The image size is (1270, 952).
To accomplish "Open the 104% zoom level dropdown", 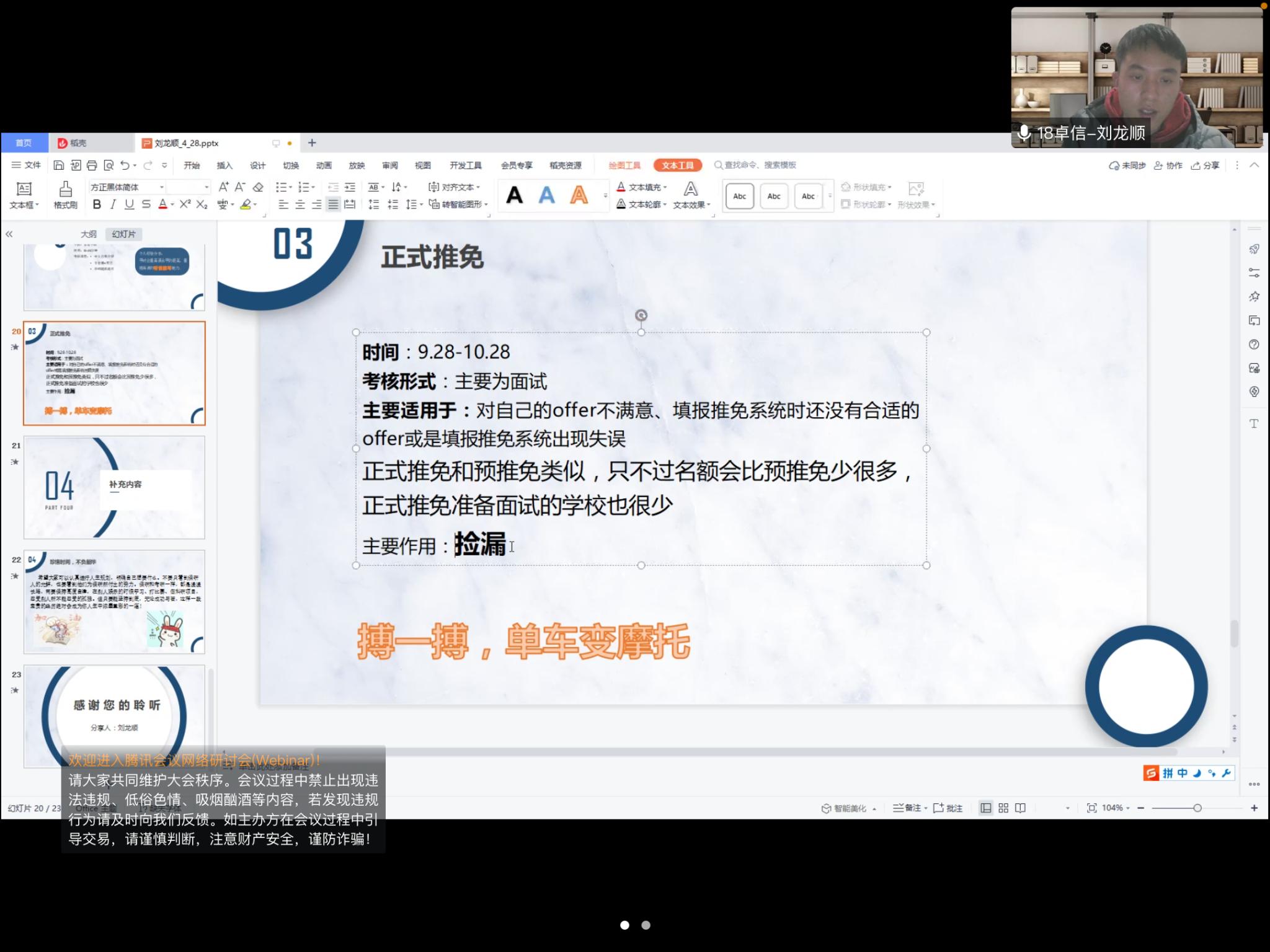I will pyautogui.click(x=1116, y=808).
